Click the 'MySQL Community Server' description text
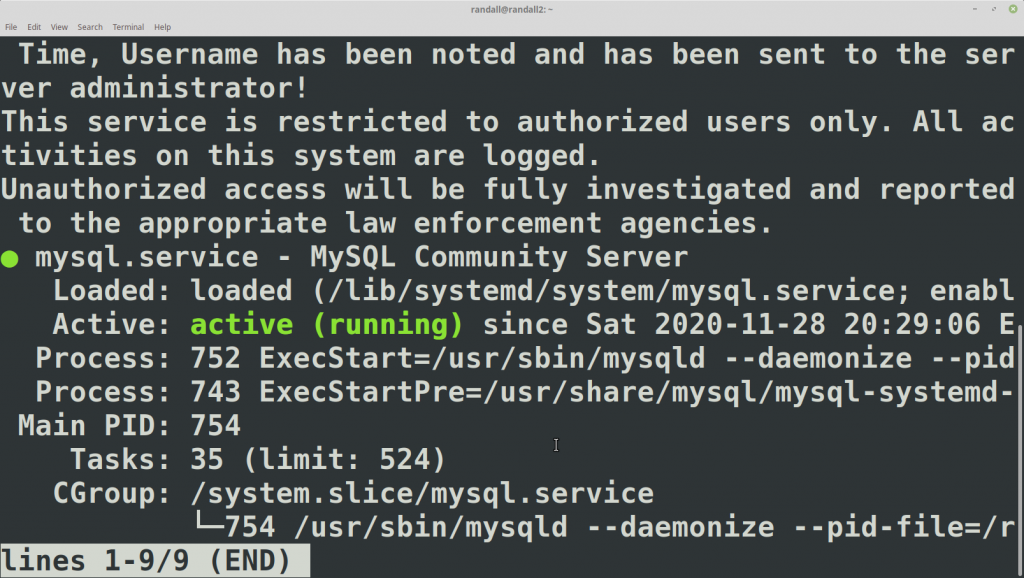1024x578 pixels. click(x=499, y=257)
